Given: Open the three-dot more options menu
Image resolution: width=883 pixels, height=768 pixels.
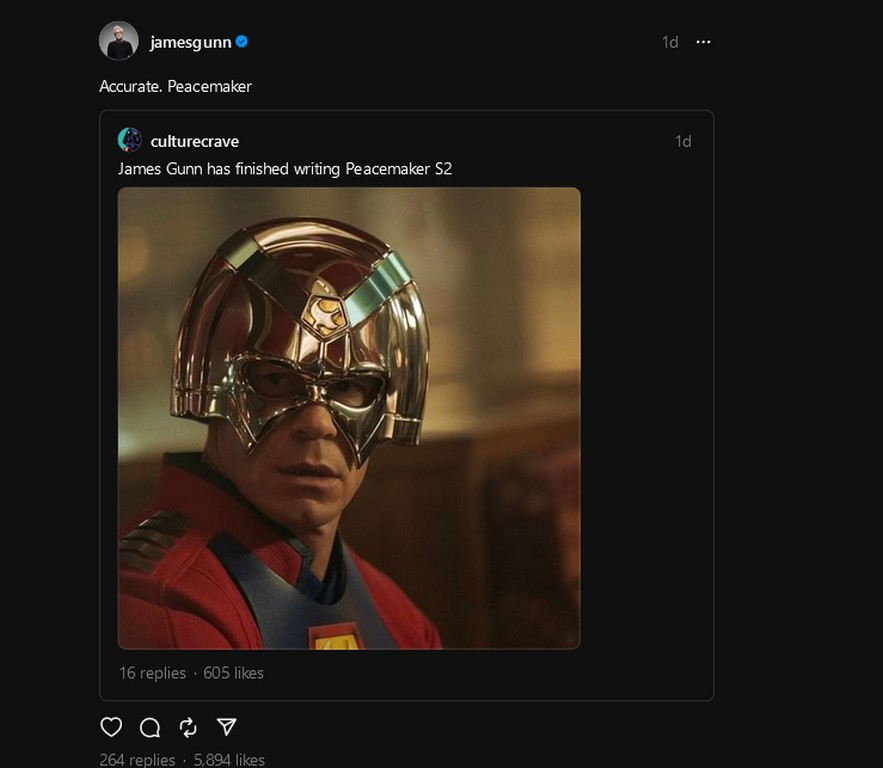Looking at the screenshot, I should [x=703, y=42].
